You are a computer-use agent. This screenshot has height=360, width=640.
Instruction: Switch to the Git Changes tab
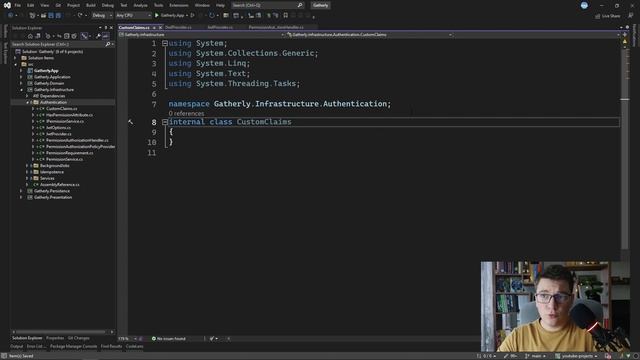78,338
